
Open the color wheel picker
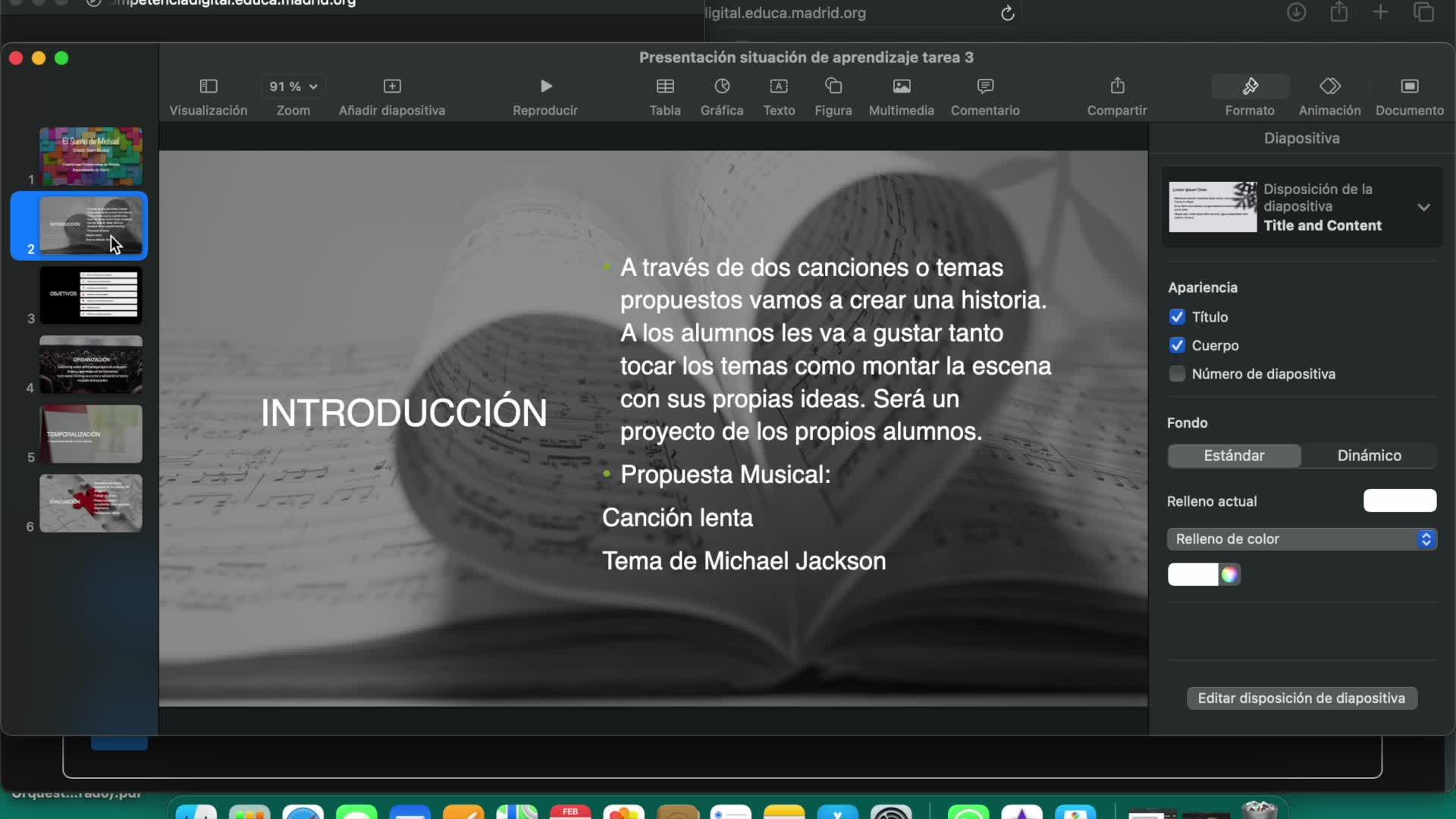coord(1230,575)
